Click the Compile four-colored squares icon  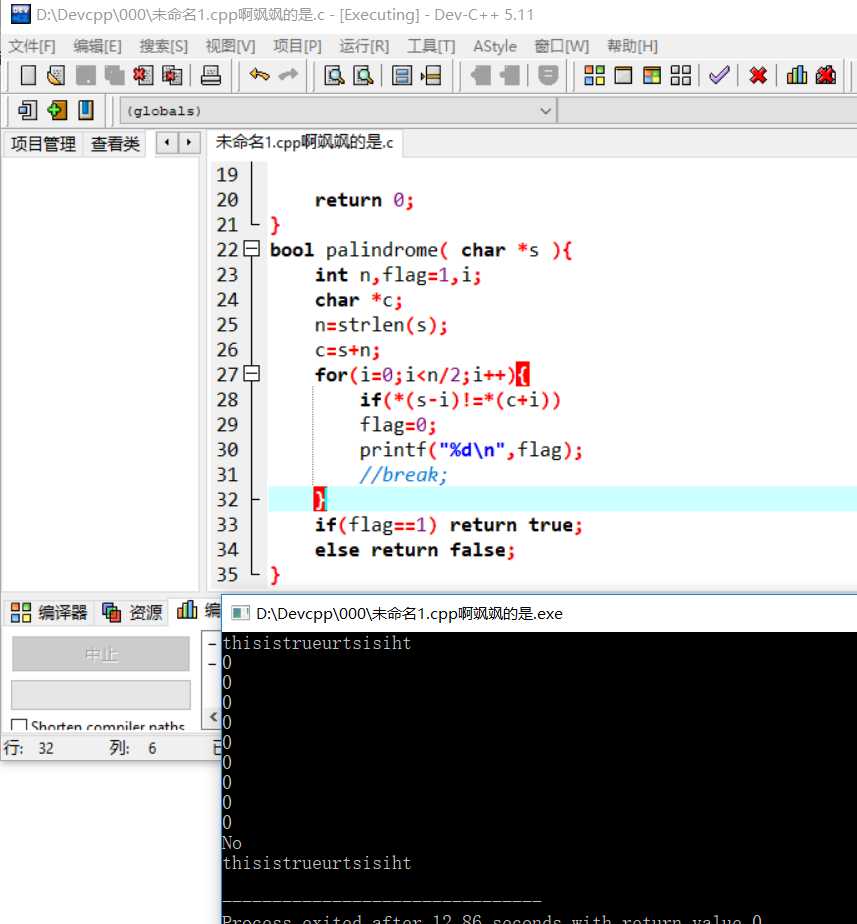[594, 75]
